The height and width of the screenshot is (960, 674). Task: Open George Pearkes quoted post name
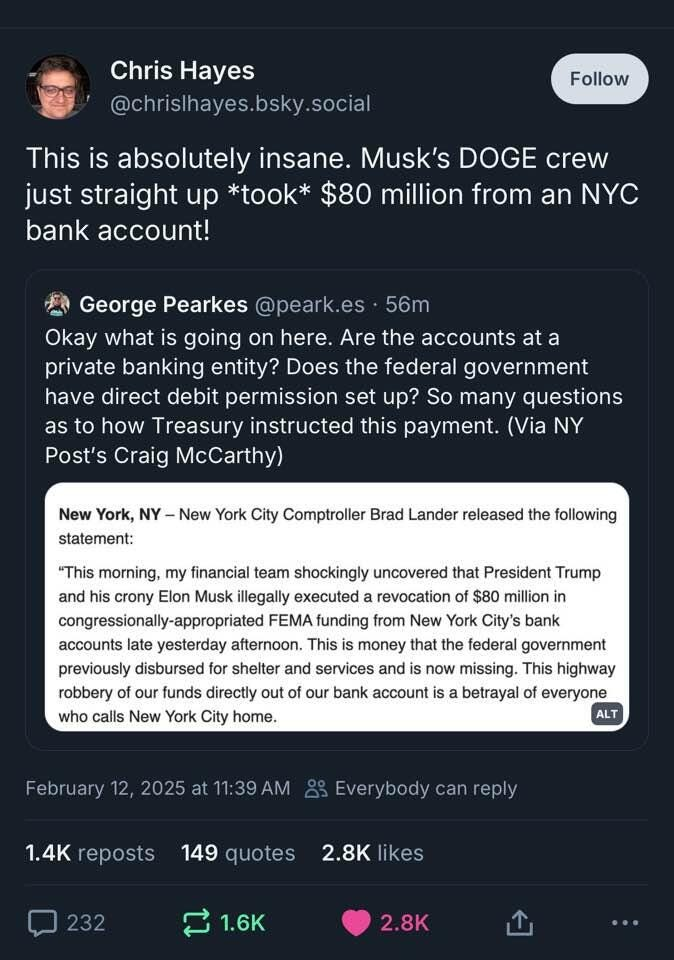(x=163, y=304)
